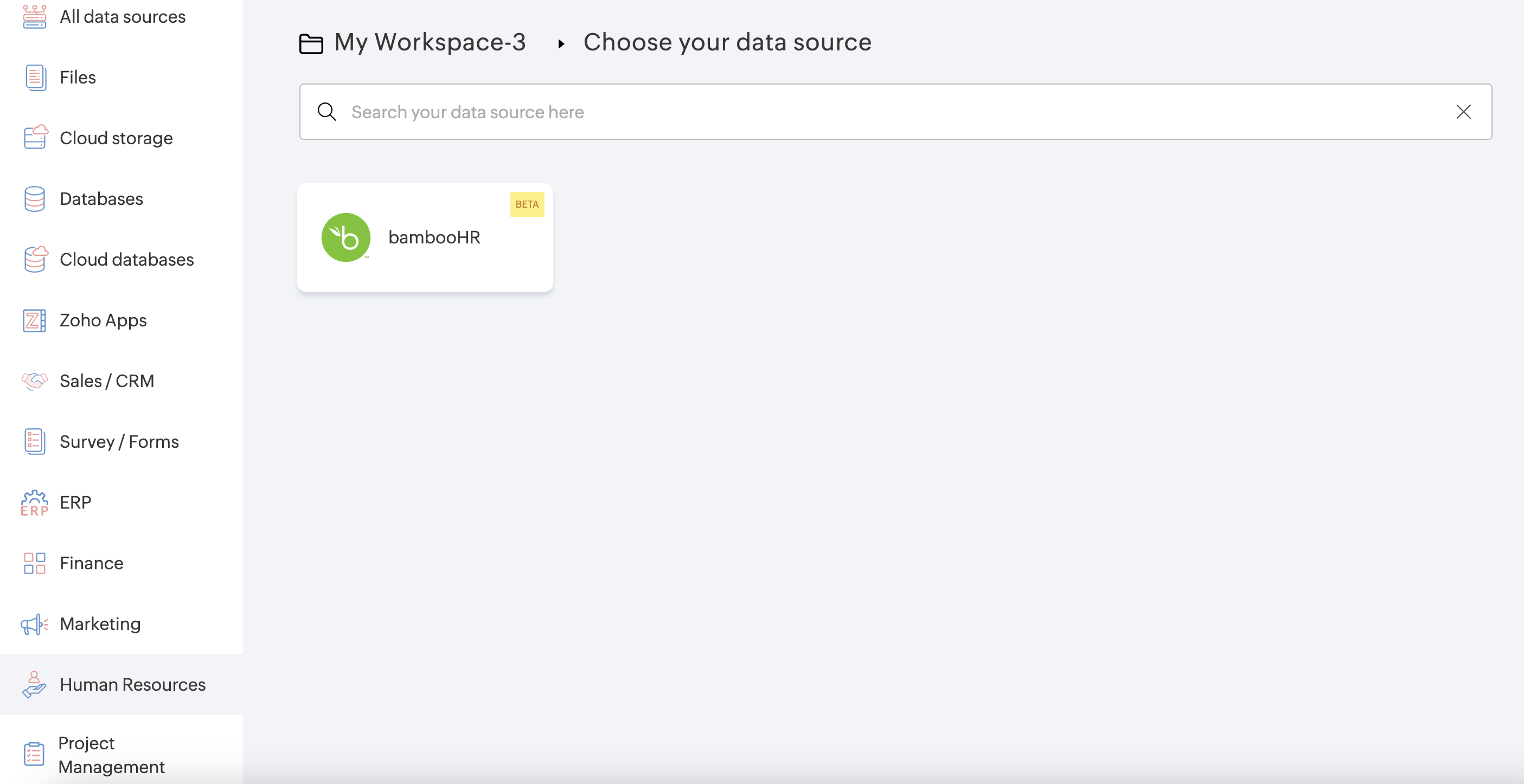
Task: Focus the data source search field
Action: click(887, 112)
